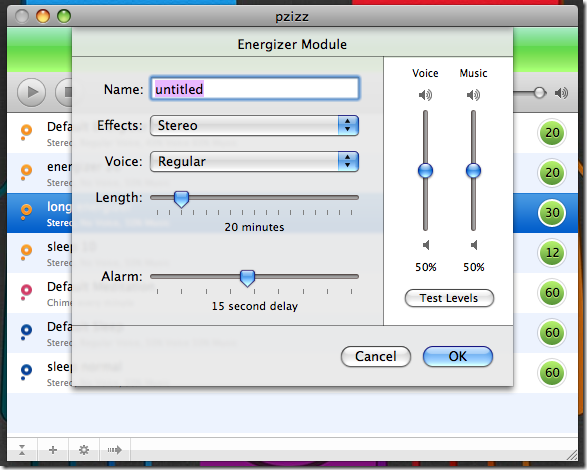The width and height of the screenshot is (587, 470).
Task: Click the Voice level slider knob
Action: pyautogui.click(x=425, y=171)
